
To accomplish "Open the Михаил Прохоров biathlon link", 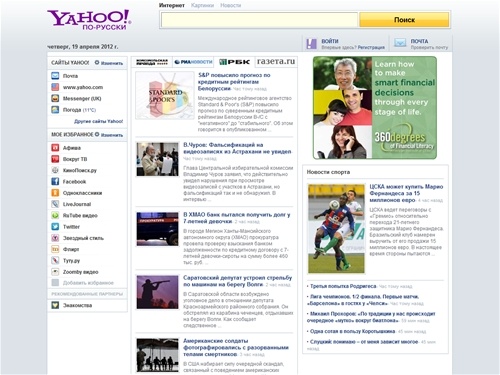I will (371, 317).
